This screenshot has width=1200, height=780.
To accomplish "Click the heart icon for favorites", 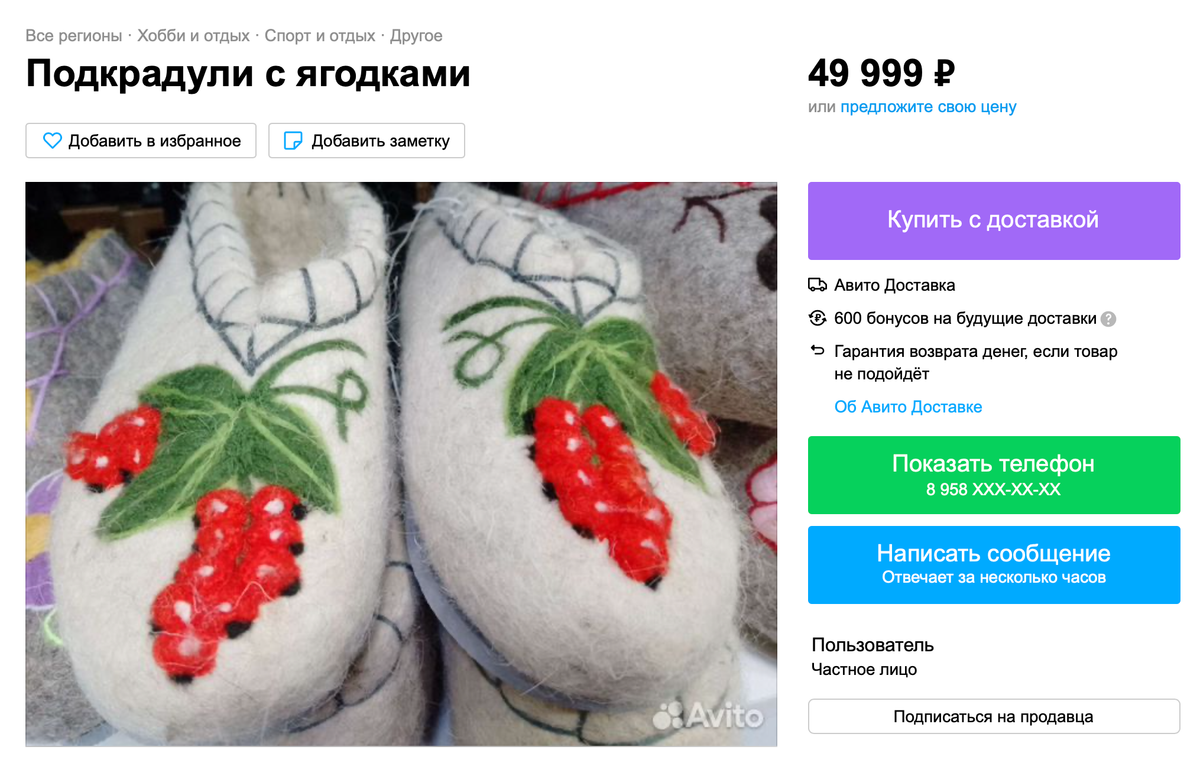I will (52, 141).
